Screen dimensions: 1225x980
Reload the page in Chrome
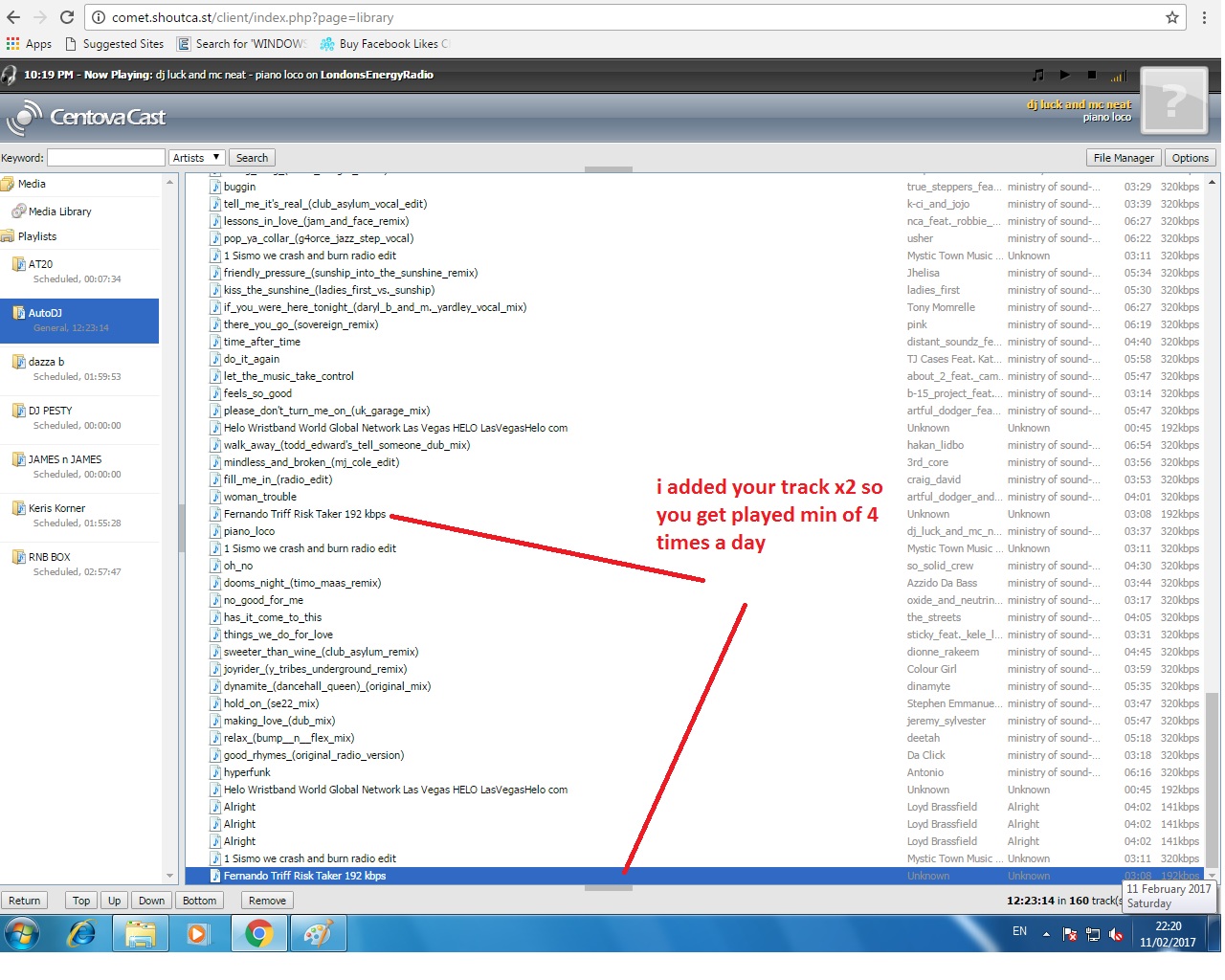point(67,17)
